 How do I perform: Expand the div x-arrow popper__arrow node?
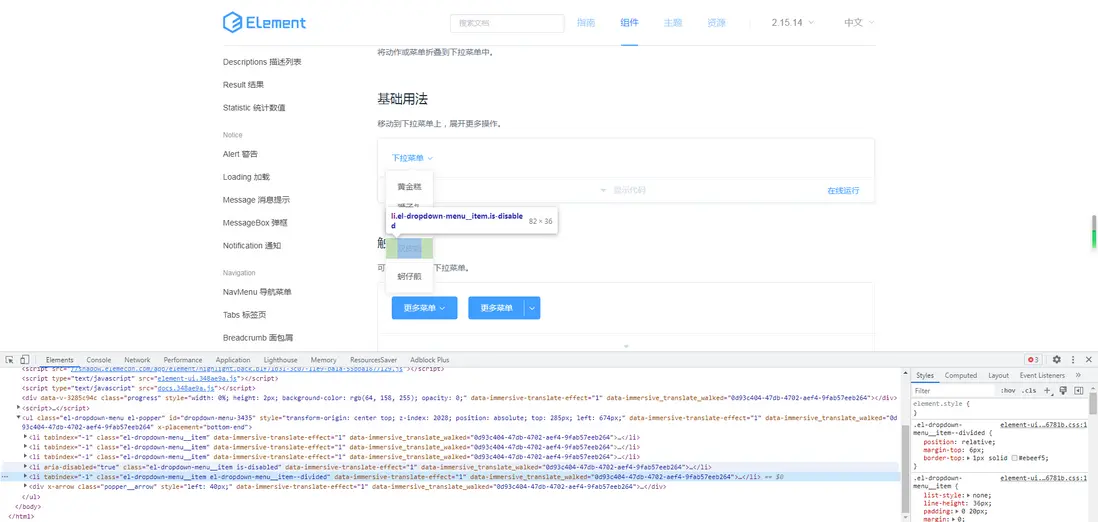26,486
